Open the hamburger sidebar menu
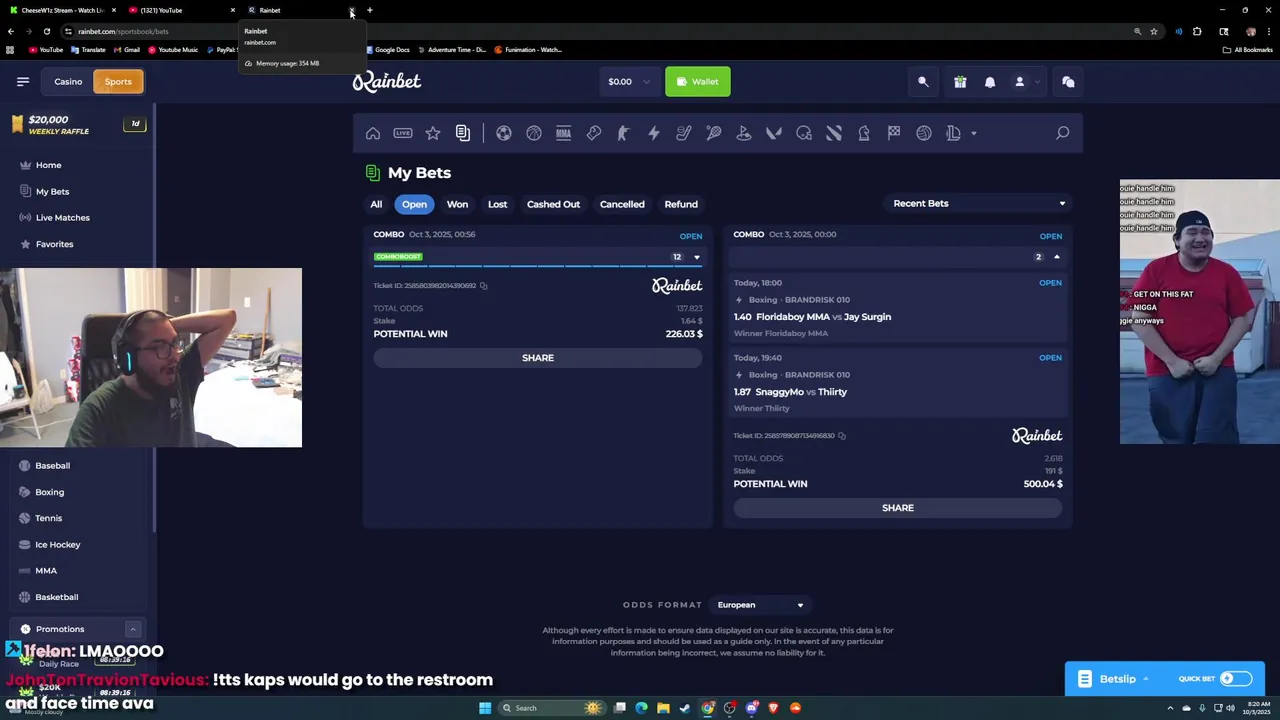Screen dimensions: 1280x720 [23, 81]
